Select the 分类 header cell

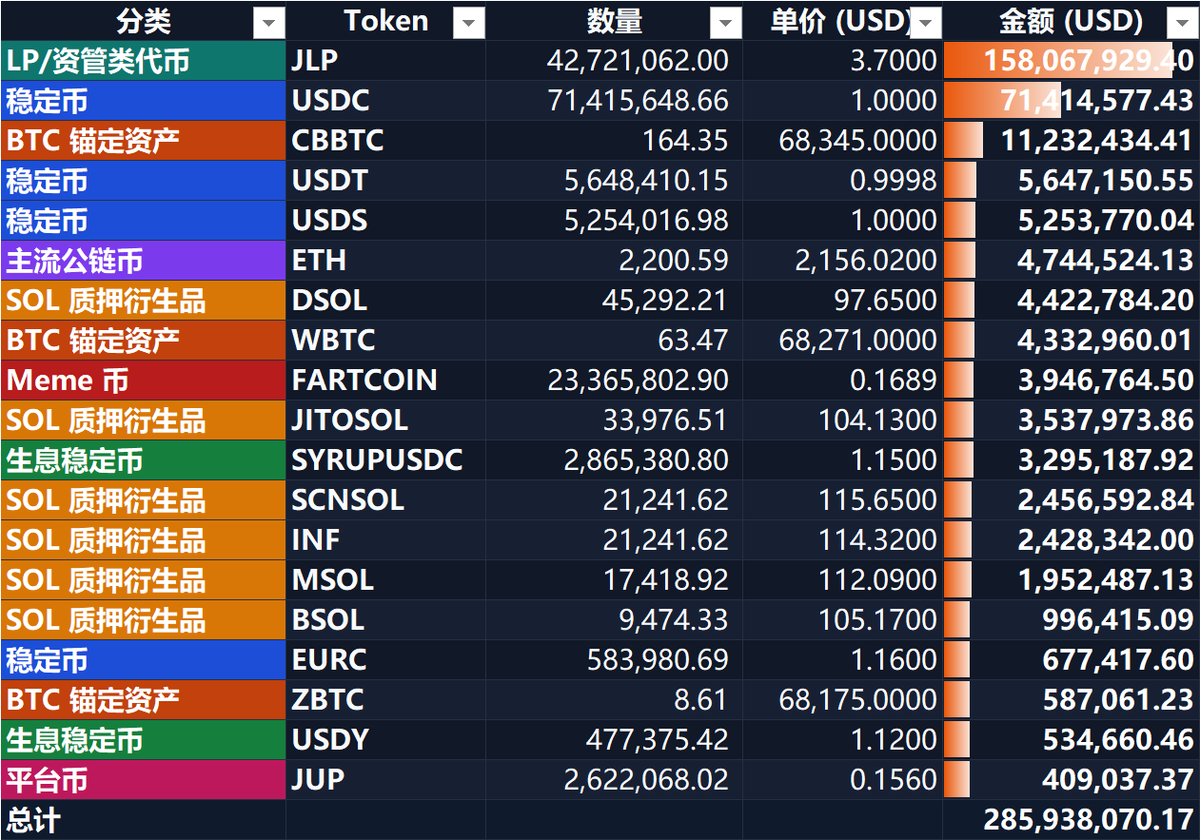[x=143, y=21]
